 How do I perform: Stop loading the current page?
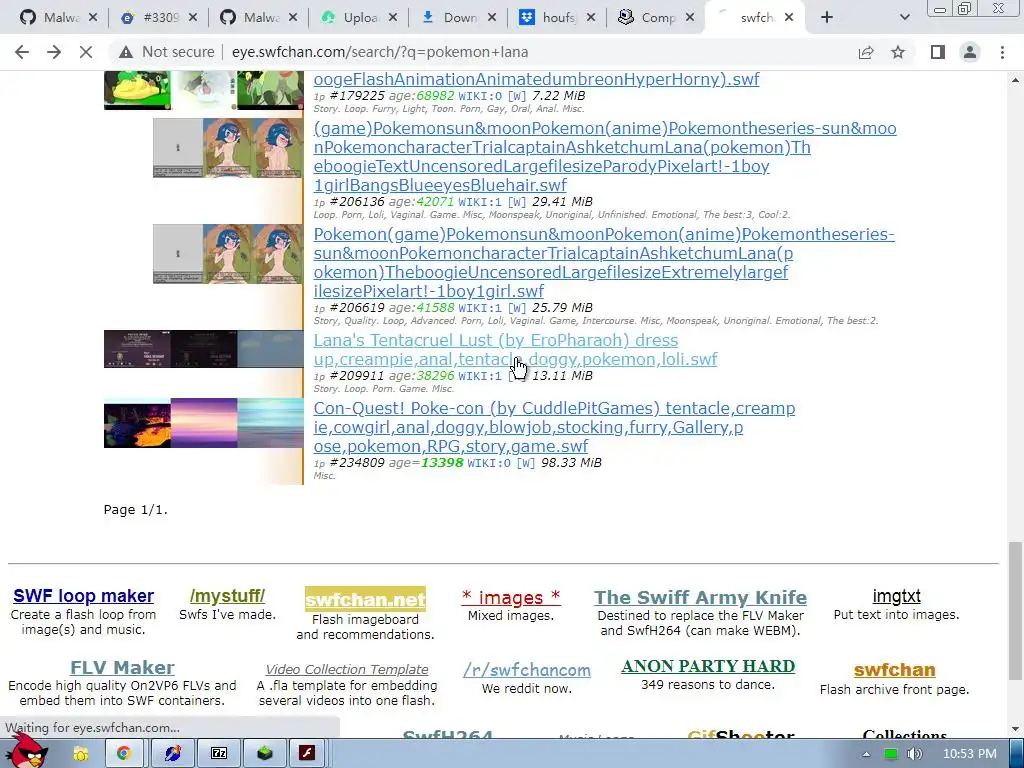[86, 52]
